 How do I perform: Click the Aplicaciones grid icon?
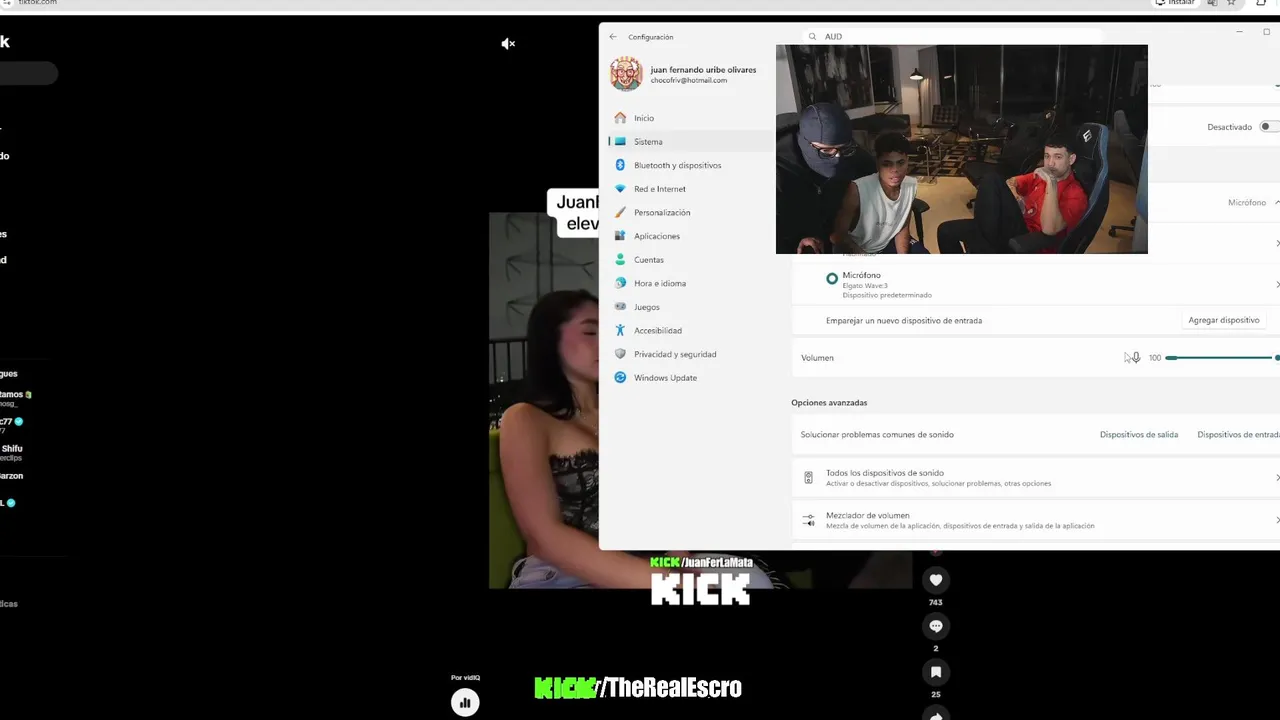(620, 236)
